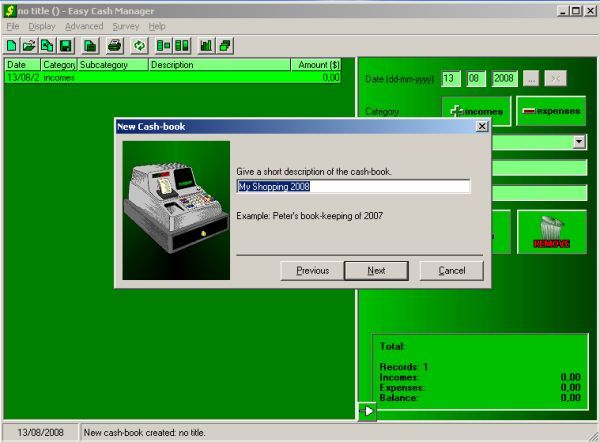Click the large-and-small panel layout icon
Image resolution: width=600 pixels, height=443 pixels.
(x=164, y=46)
